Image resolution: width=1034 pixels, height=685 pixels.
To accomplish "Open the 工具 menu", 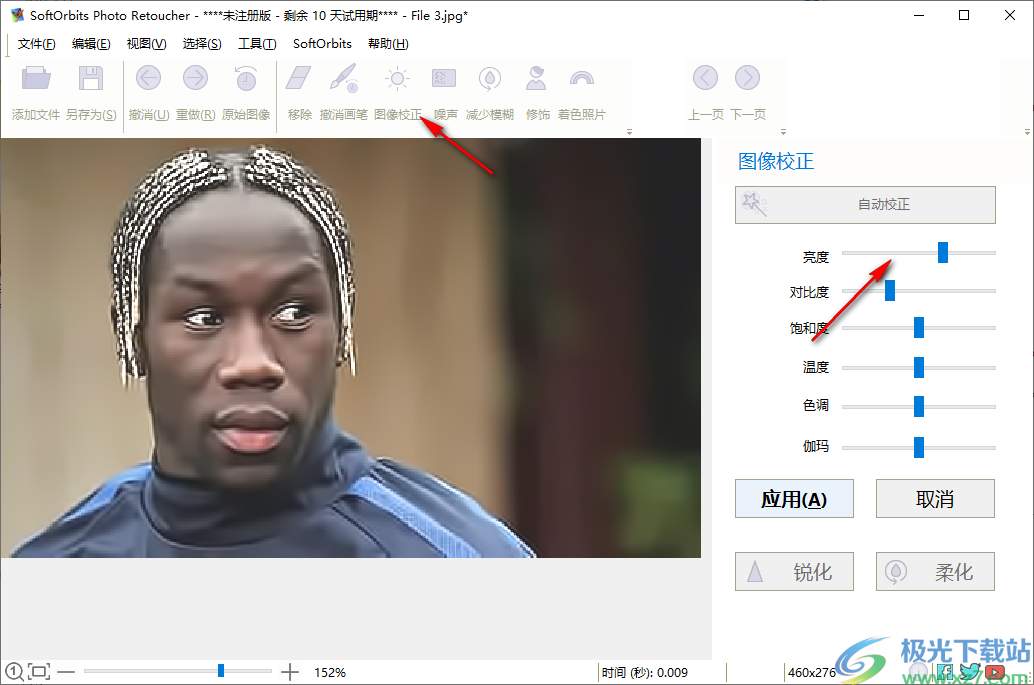I will (x=257, y=43).
